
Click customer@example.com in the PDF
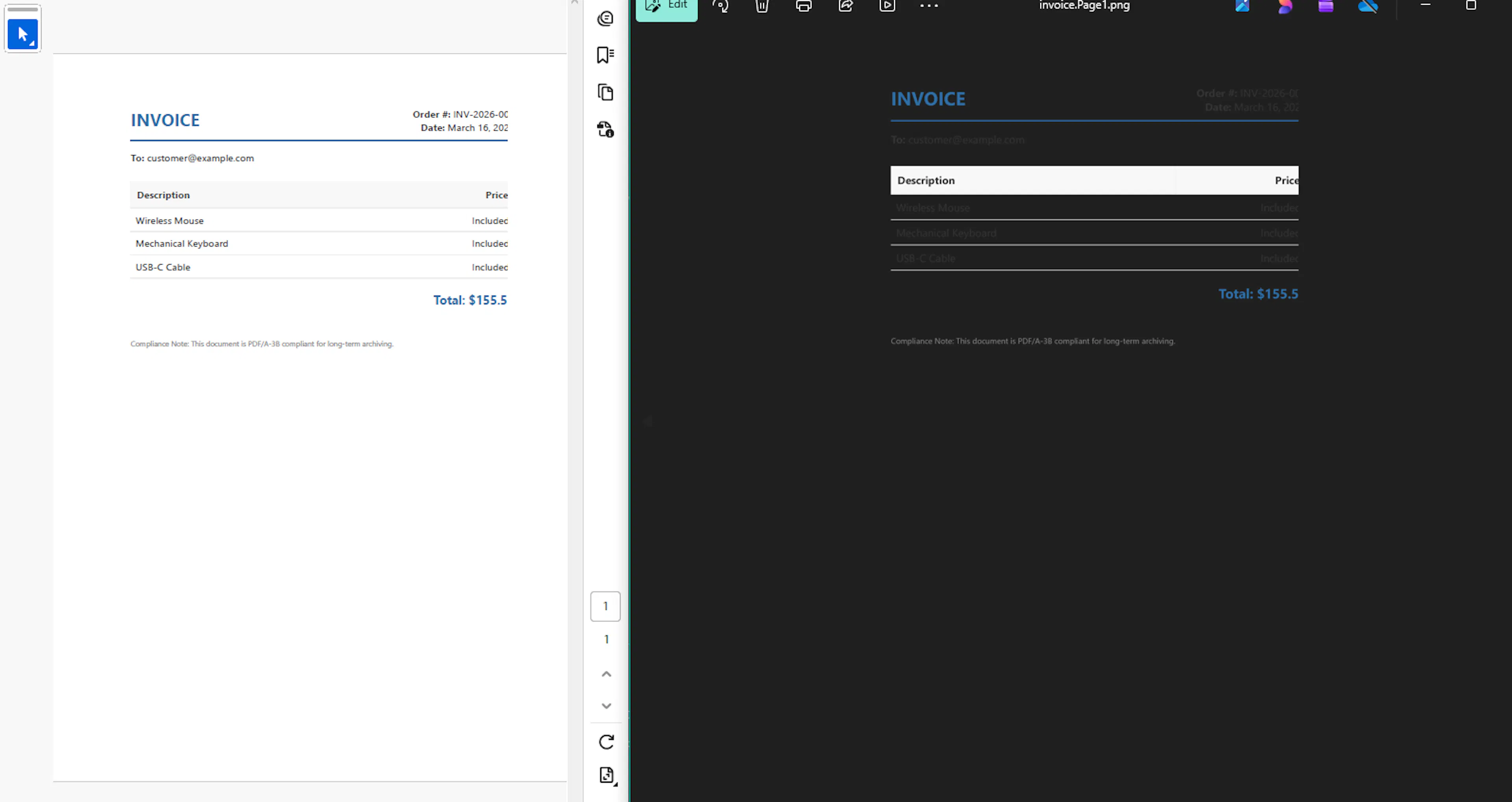click(x=200, y=158)
